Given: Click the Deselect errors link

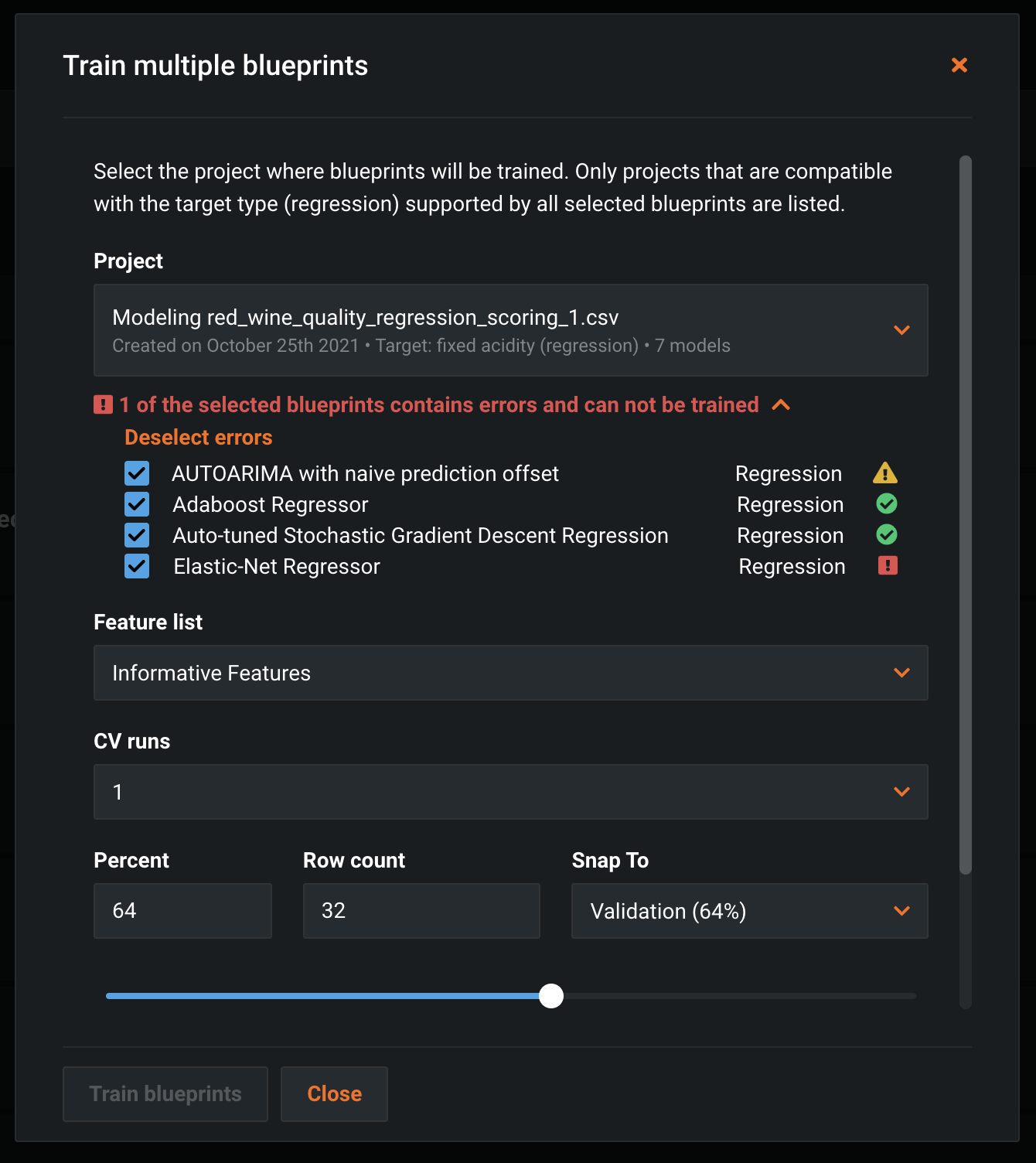Looking at the screenshot, I should click(x=199, y=438).
